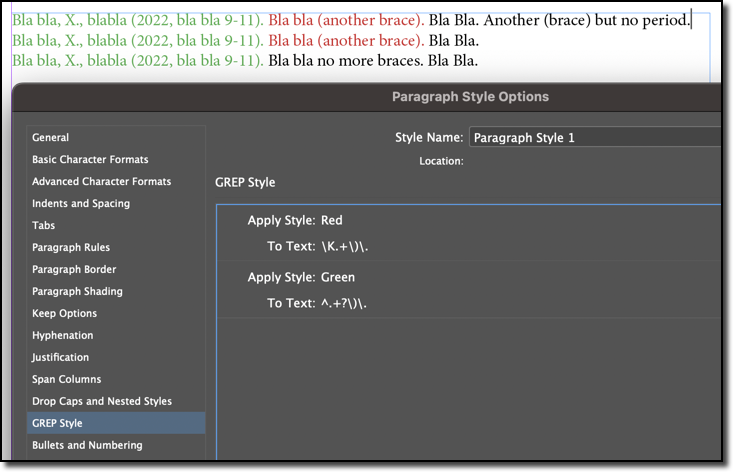Open Span Columns category
Viewport: 733px width, 472px height.
(x=67, y=380)
